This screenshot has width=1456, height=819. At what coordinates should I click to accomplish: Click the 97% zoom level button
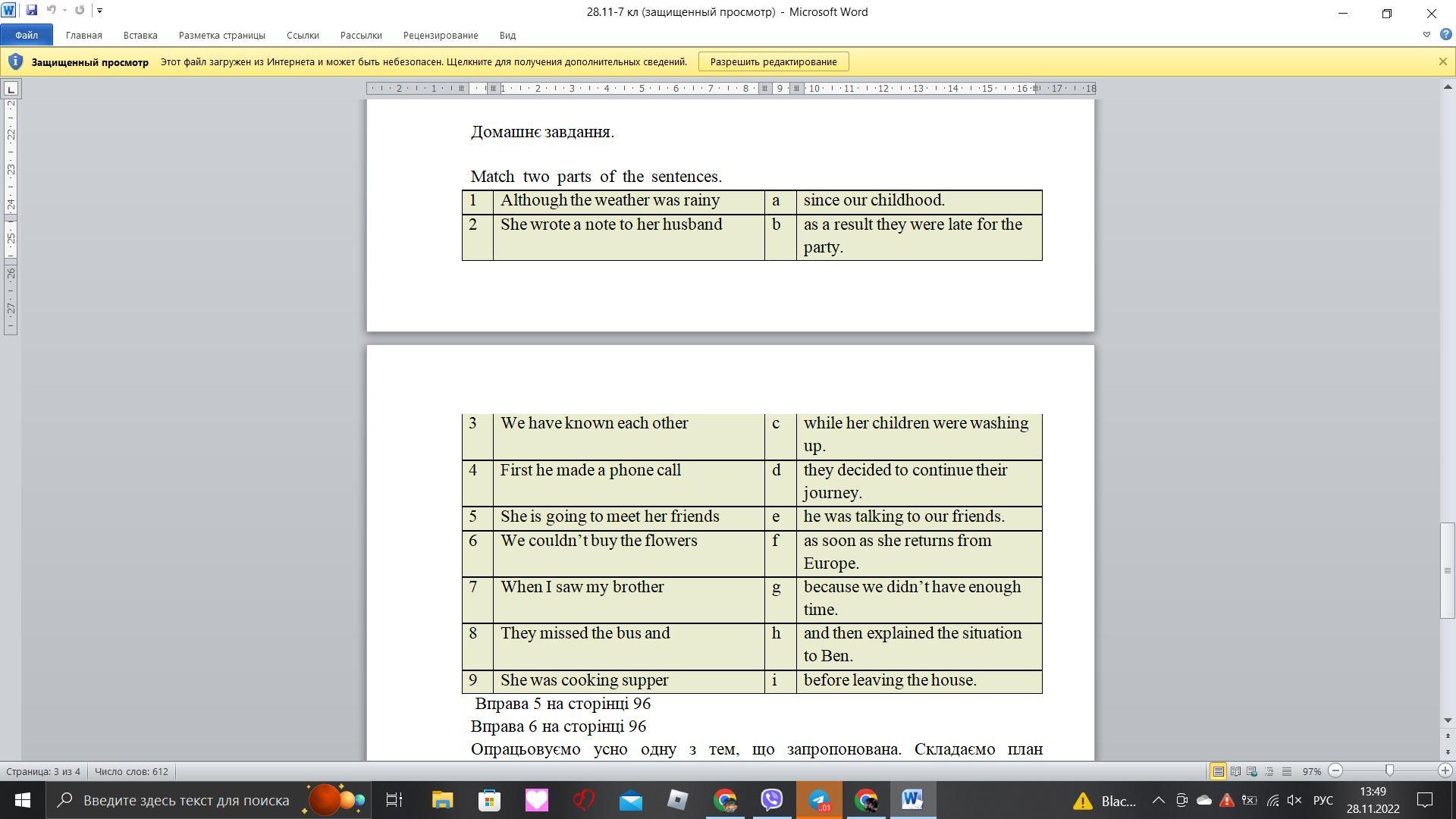[x=1312, y=771]
